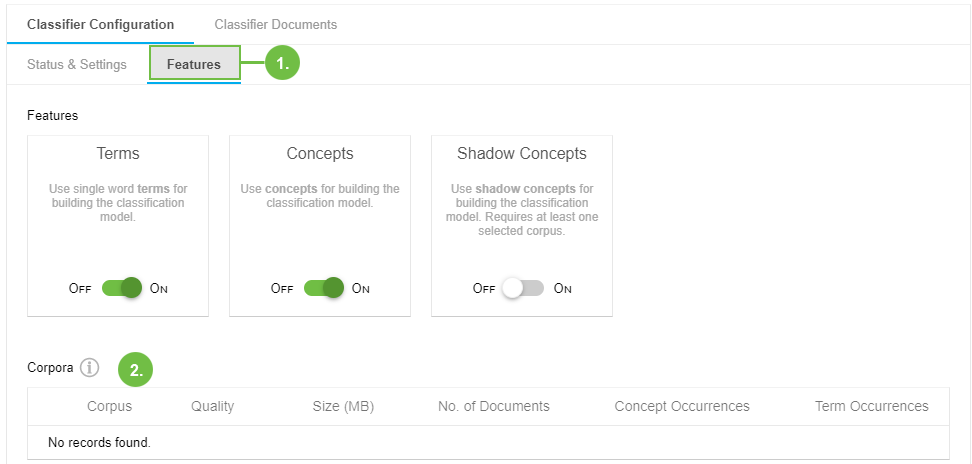Click the Terms feature card title
972x464 pixels.
pos(118,154)
